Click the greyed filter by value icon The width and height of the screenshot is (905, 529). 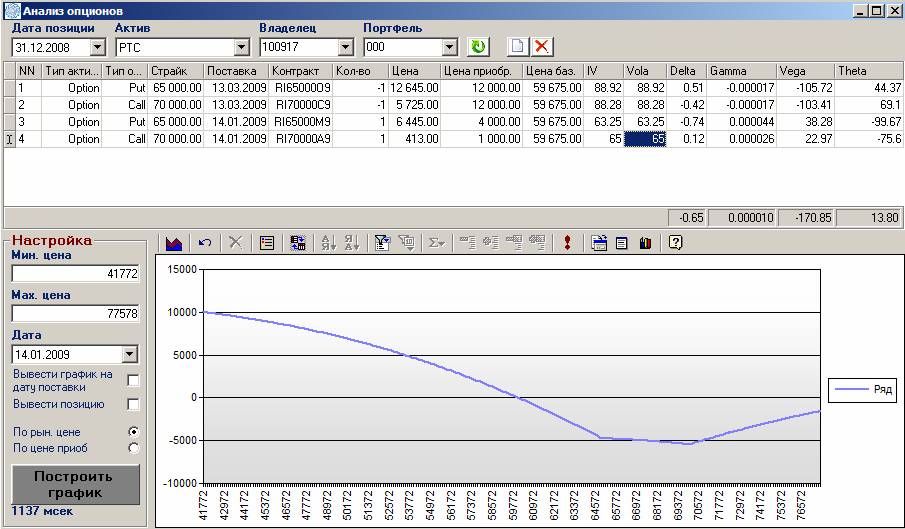tap(407, 243)
